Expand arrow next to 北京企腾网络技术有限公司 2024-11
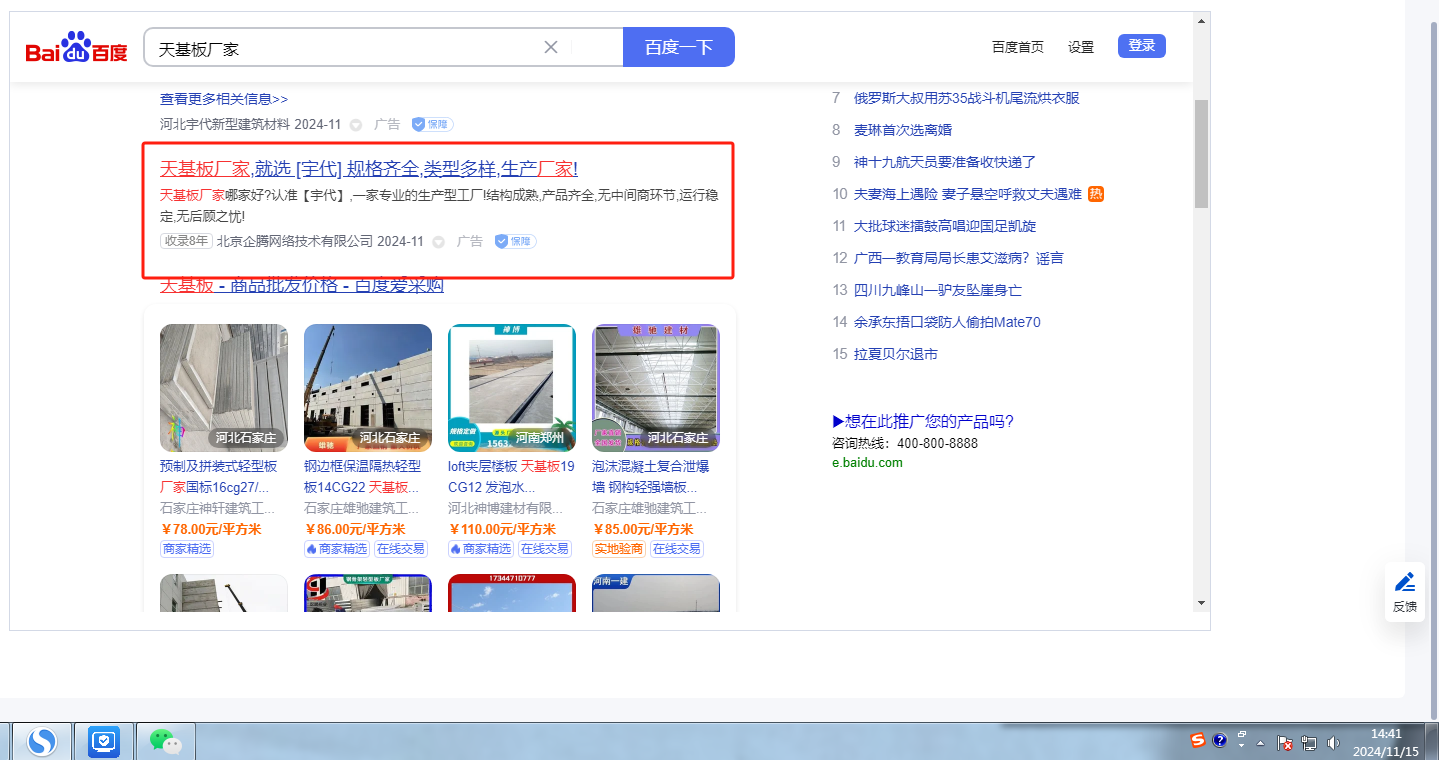The width and height of the screenshot is (1439, 760). [x=438, y=241]
